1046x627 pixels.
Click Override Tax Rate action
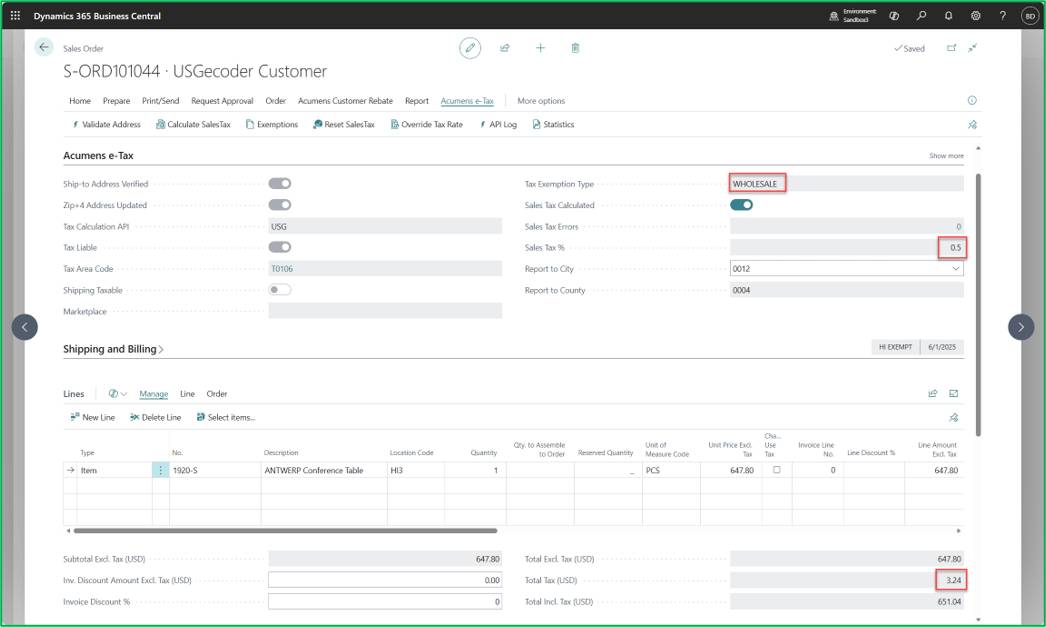426,124
